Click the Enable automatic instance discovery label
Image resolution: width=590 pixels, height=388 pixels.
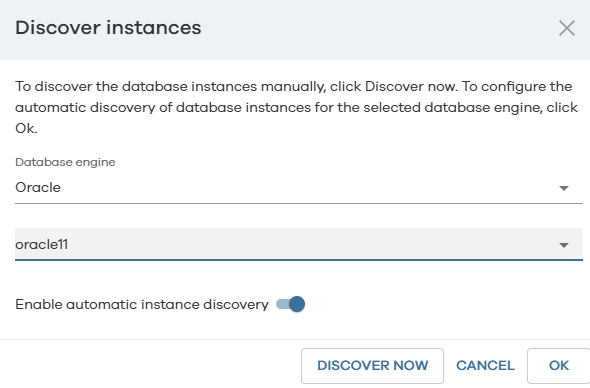142,304
